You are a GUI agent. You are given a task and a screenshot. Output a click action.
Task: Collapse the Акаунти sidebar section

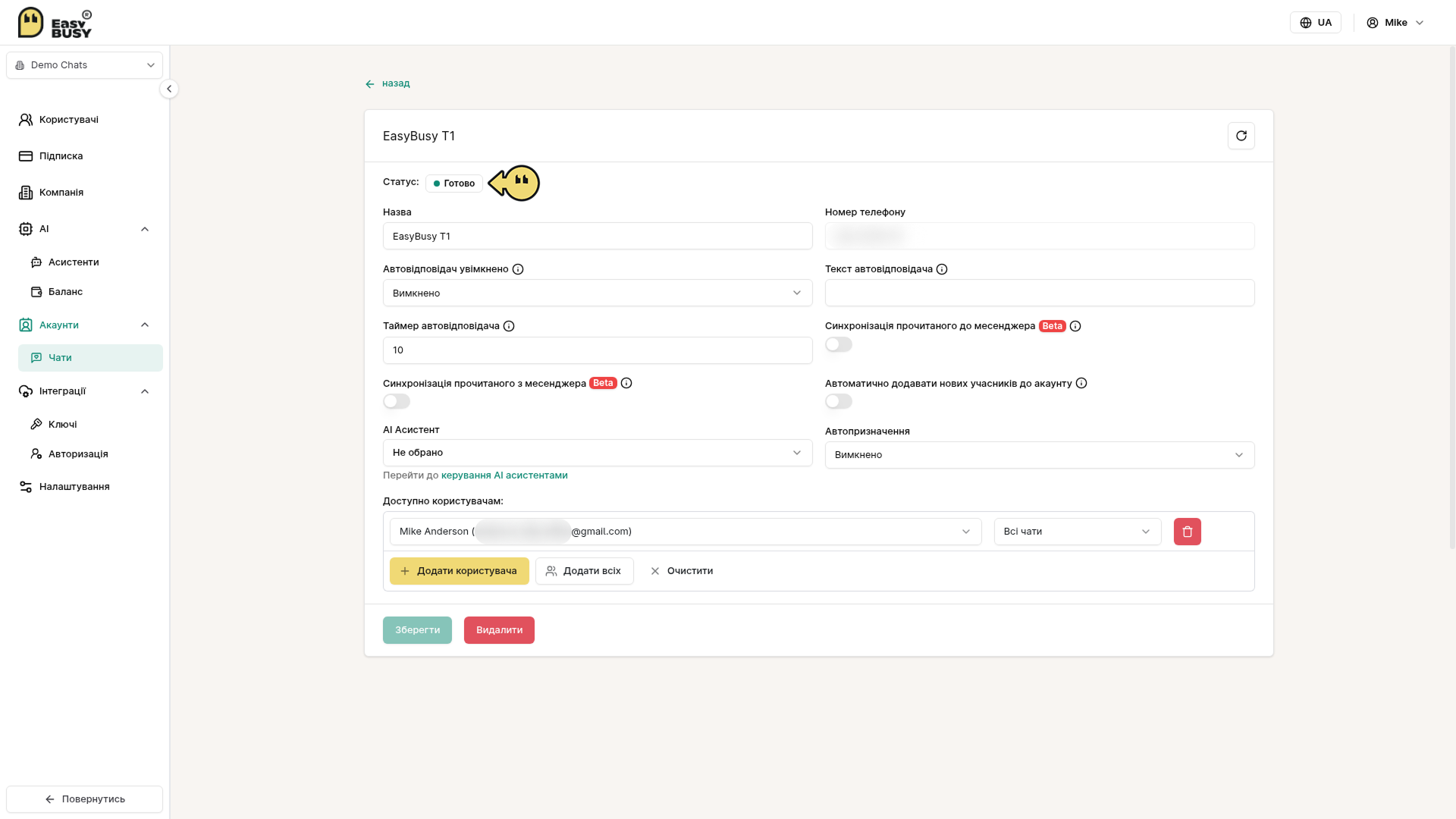pyautogui.click(x=145, y=325)
